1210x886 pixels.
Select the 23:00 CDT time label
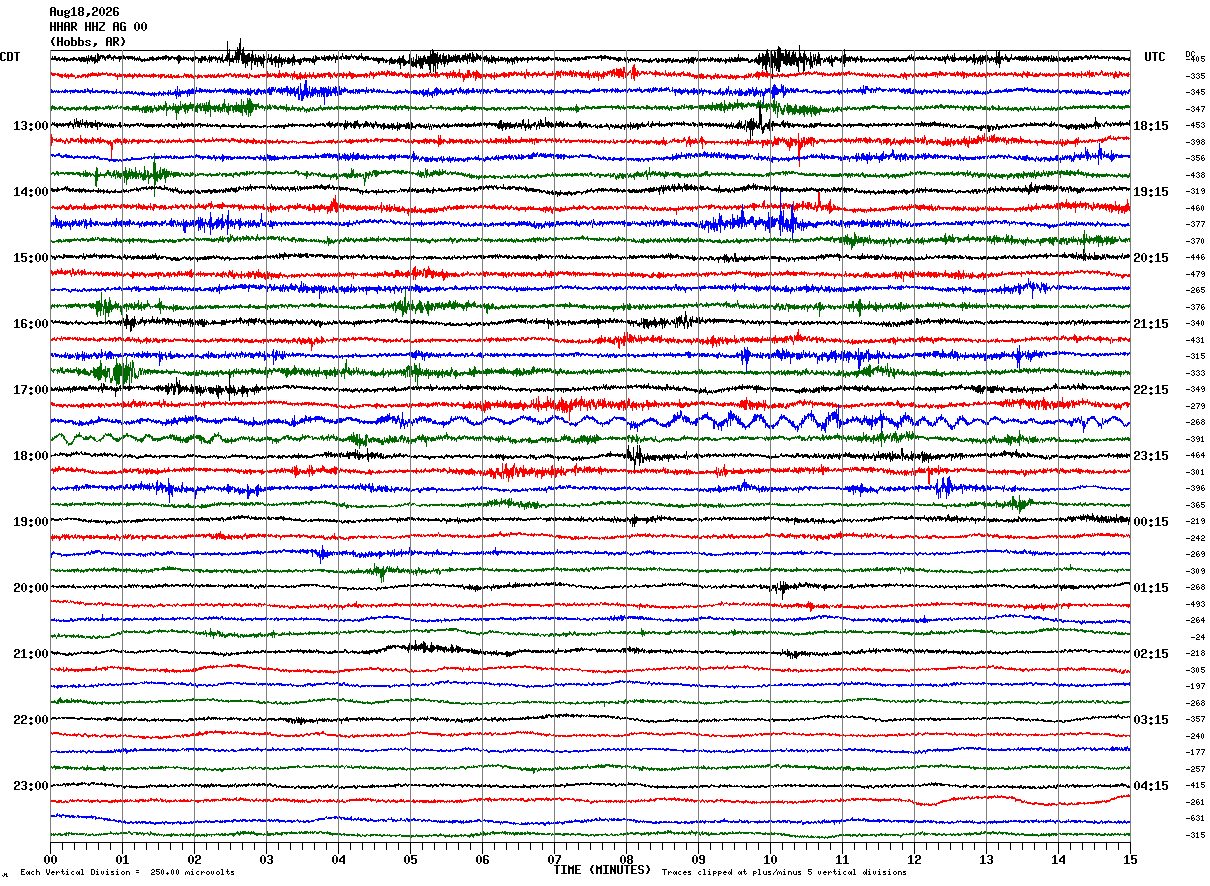coord(31,786)
